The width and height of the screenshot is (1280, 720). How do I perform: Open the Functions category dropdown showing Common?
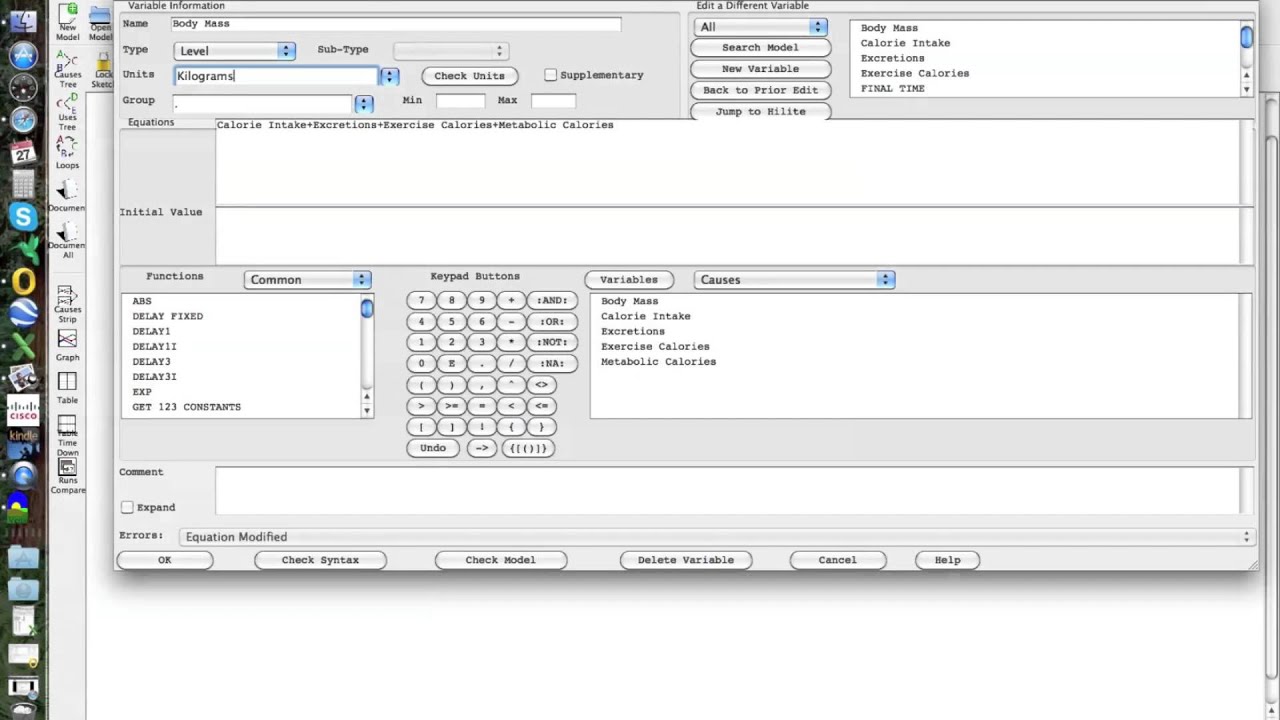[307, 280]
